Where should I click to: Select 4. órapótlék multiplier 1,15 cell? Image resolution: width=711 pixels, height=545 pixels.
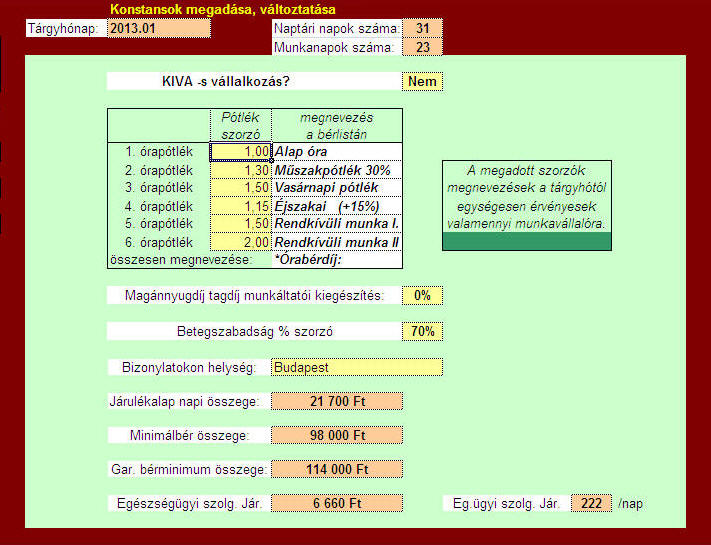click(x=240, y=206)
